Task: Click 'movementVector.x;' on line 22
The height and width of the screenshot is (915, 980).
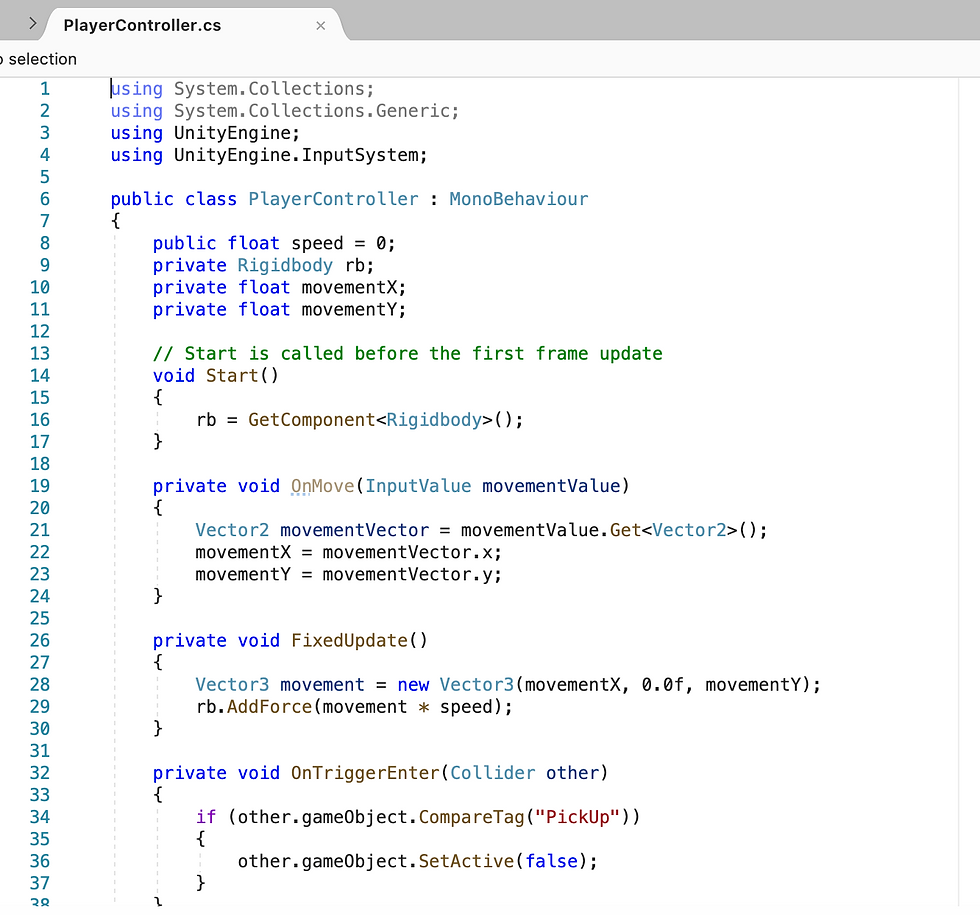Action: coord(412,552)
